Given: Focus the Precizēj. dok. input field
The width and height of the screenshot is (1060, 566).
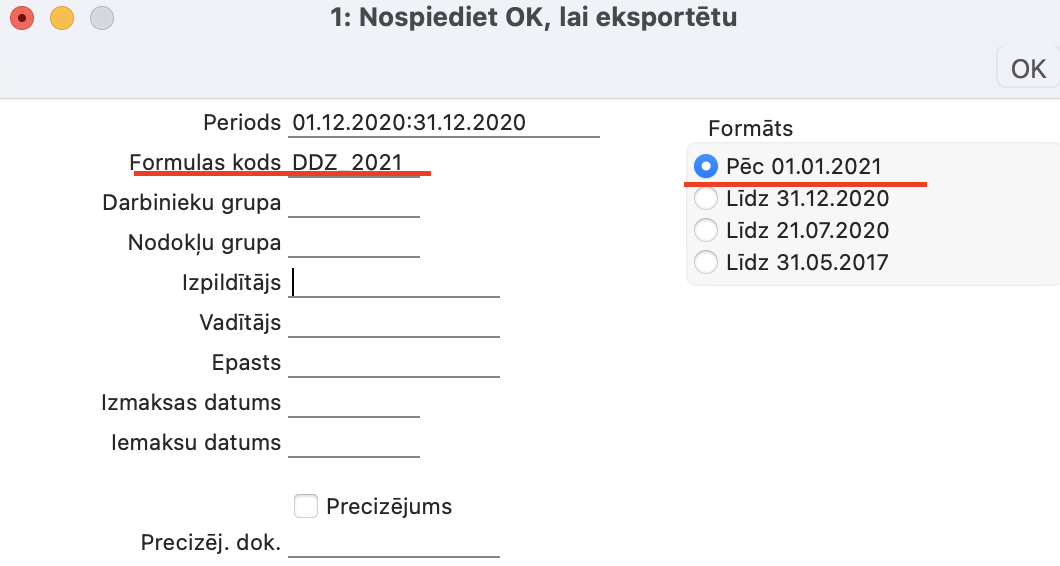Looking at the screenshot, I should 393,543.
